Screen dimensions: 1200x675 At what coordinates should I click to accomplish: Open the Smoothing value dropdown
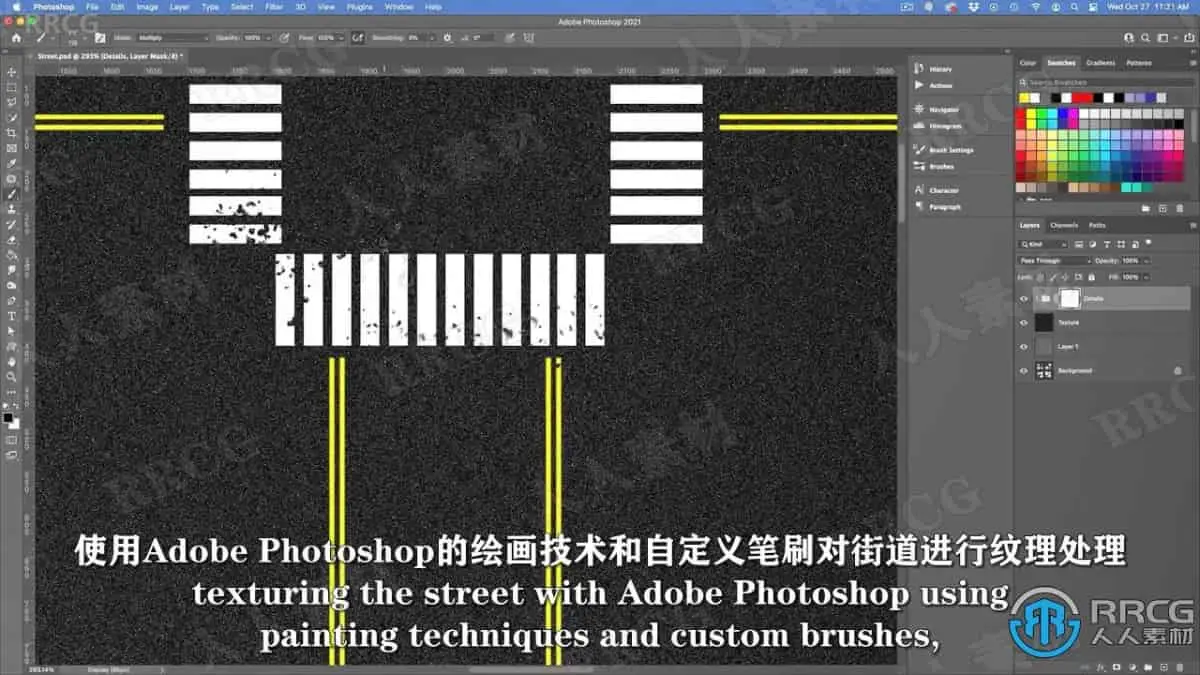pyautogui.click(x=432, y=38)
